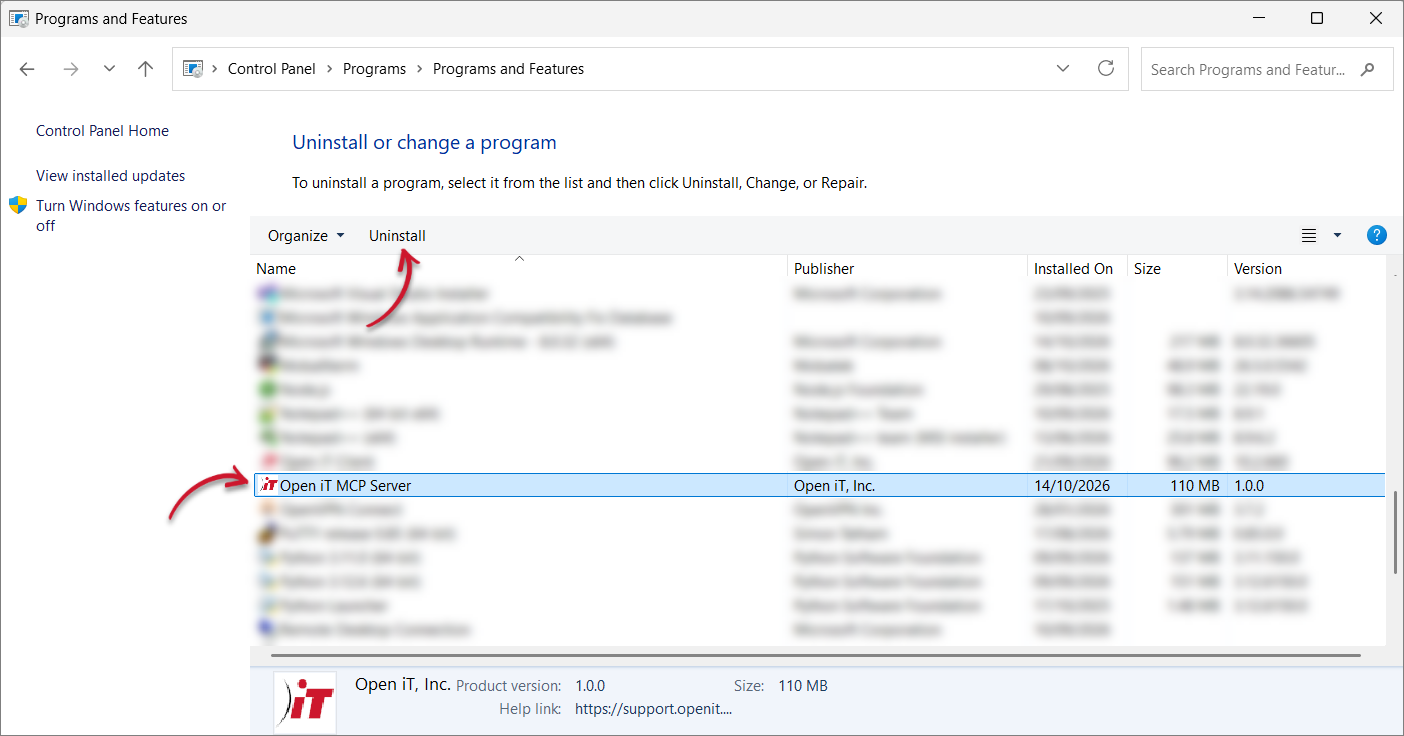Click the window title bar icon

18,18
